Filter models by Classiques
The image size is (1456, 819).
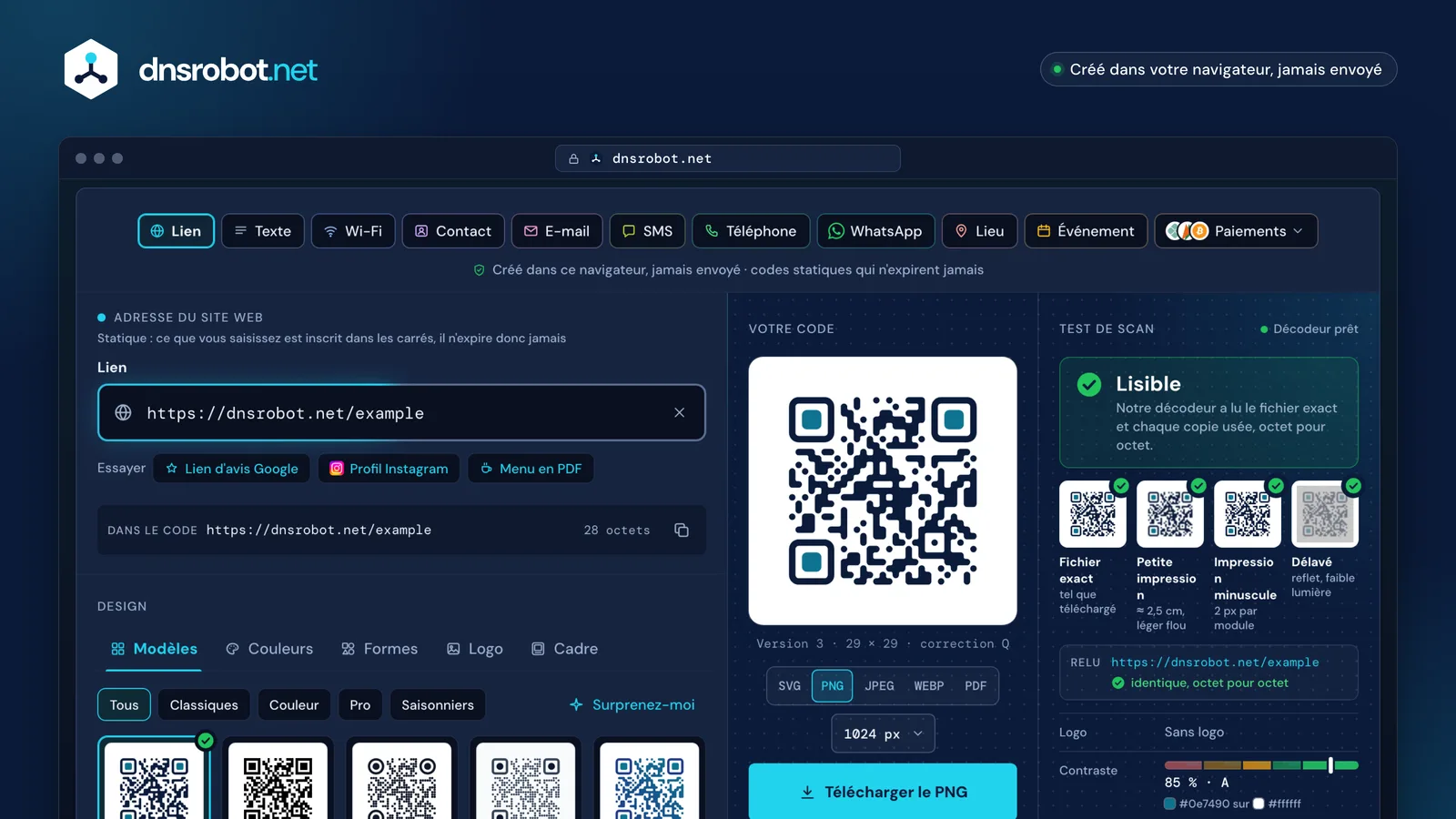(x=204, y=705)
